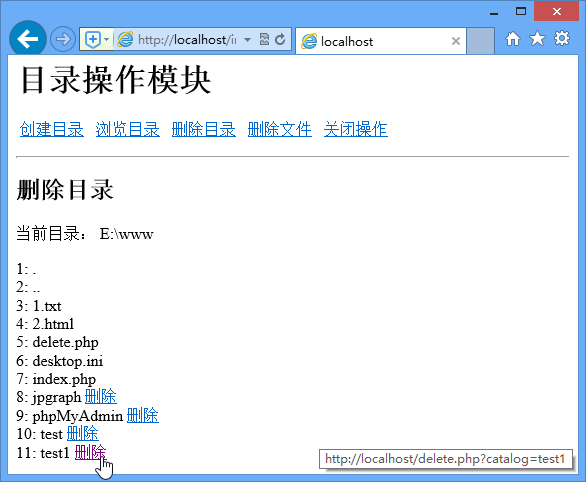This screenshot has height=482, width=586.
Task: Delete the jpgraph directory via 删除
Action: tap(101, 397)
